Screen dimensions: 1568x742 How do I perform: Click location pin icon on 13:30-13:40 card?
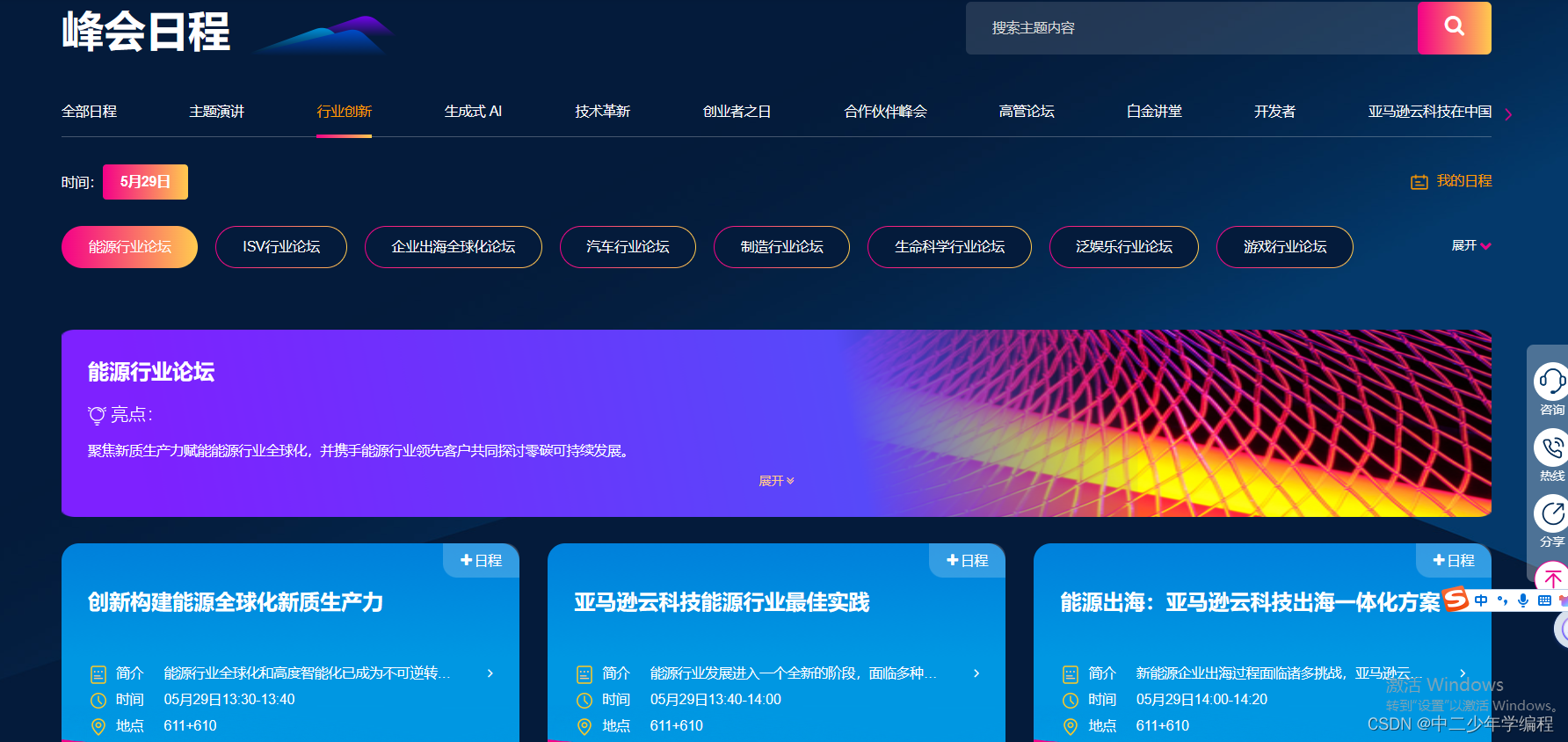click(x=98, y=727)
